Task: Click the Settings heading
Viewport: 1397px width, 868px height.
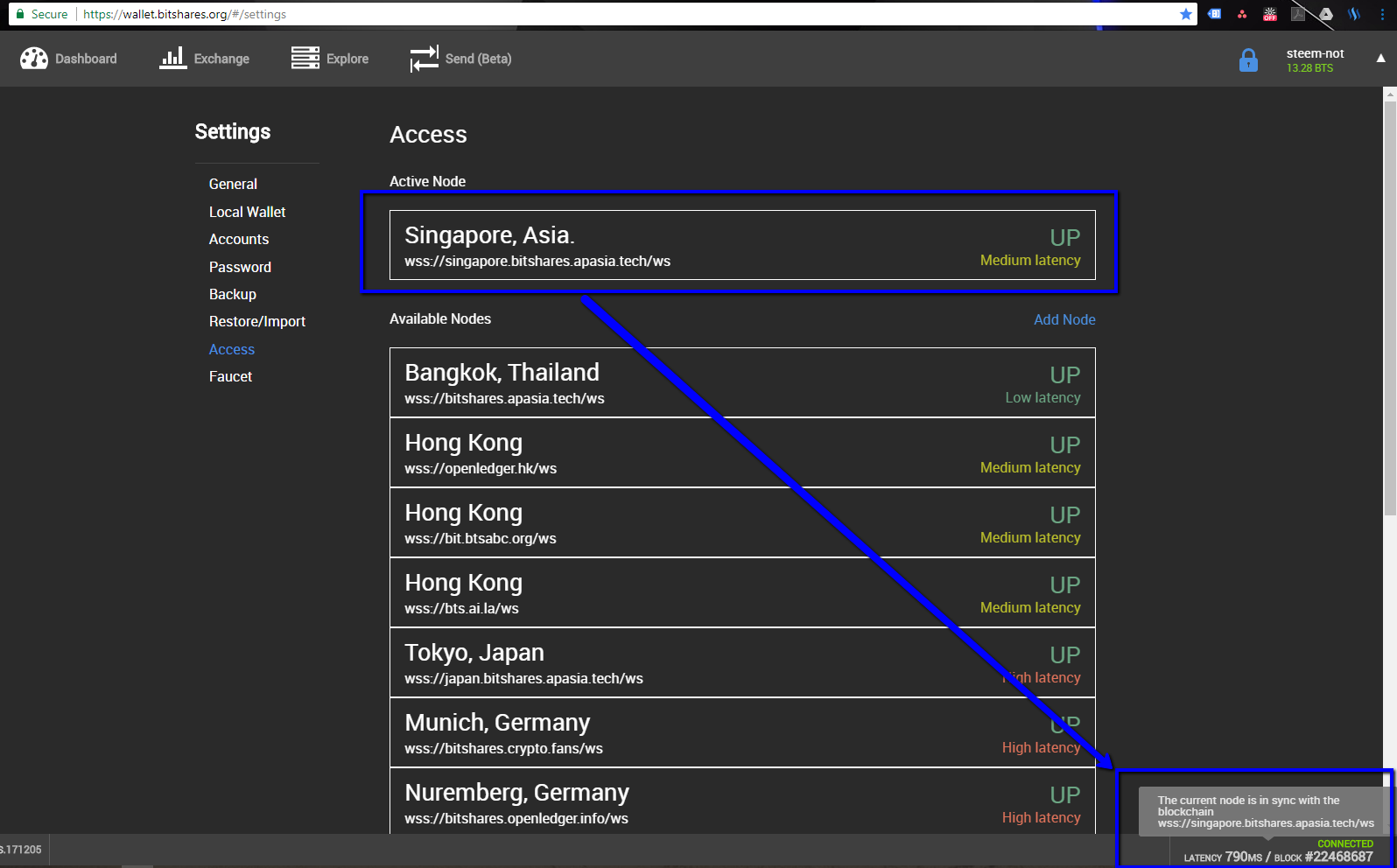Action: [x=233, y=131]
